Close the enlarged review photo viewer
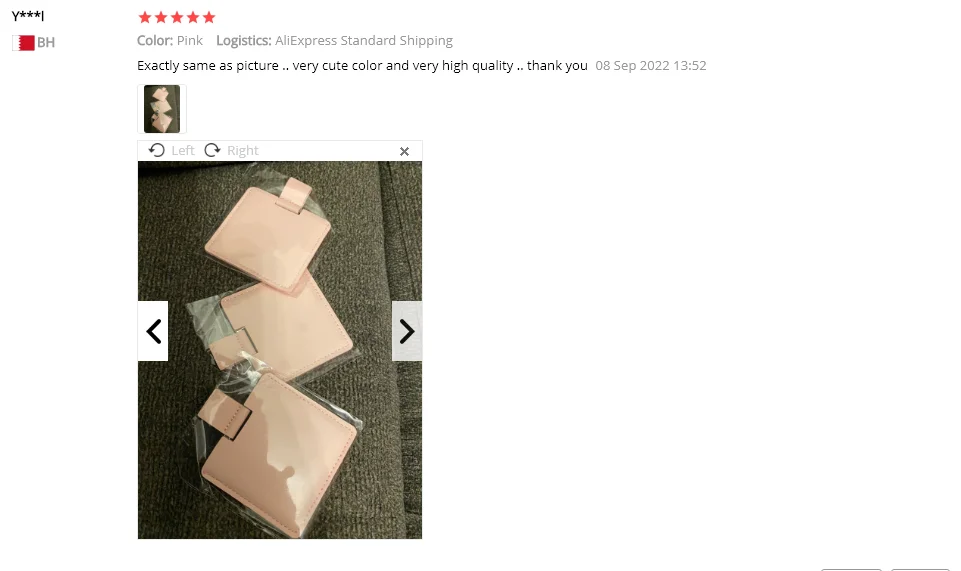Viewport: 961px width, 571px height. coord(404,151)
